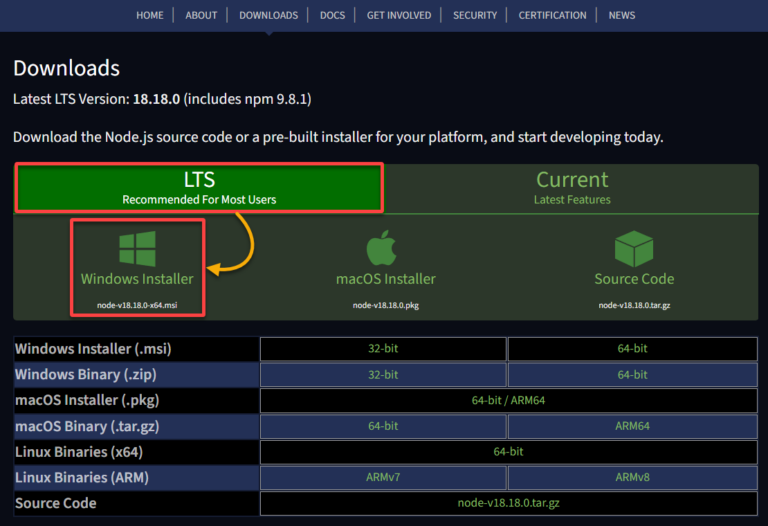The width and height of the screenshot is (768, 526).
Task: Download ARMv7 Linux Binaries
Action: click(383, 478)
